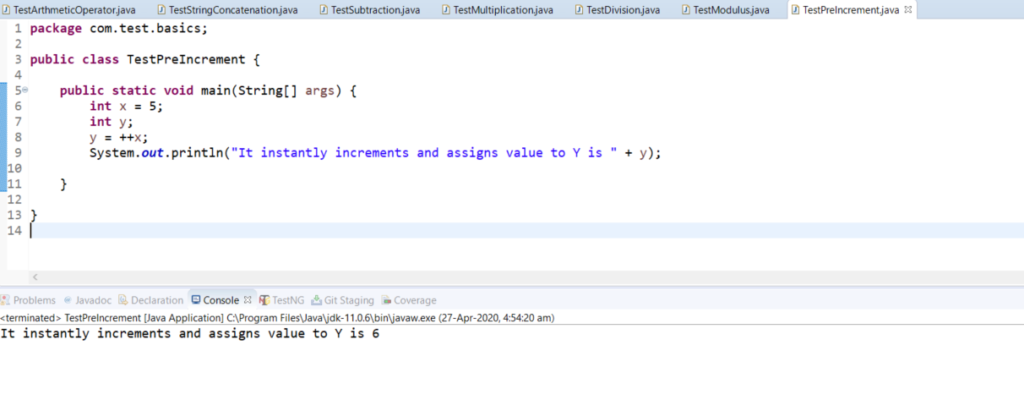Click the editor's horizontal scroll left arrow

(x=35, y=277)
